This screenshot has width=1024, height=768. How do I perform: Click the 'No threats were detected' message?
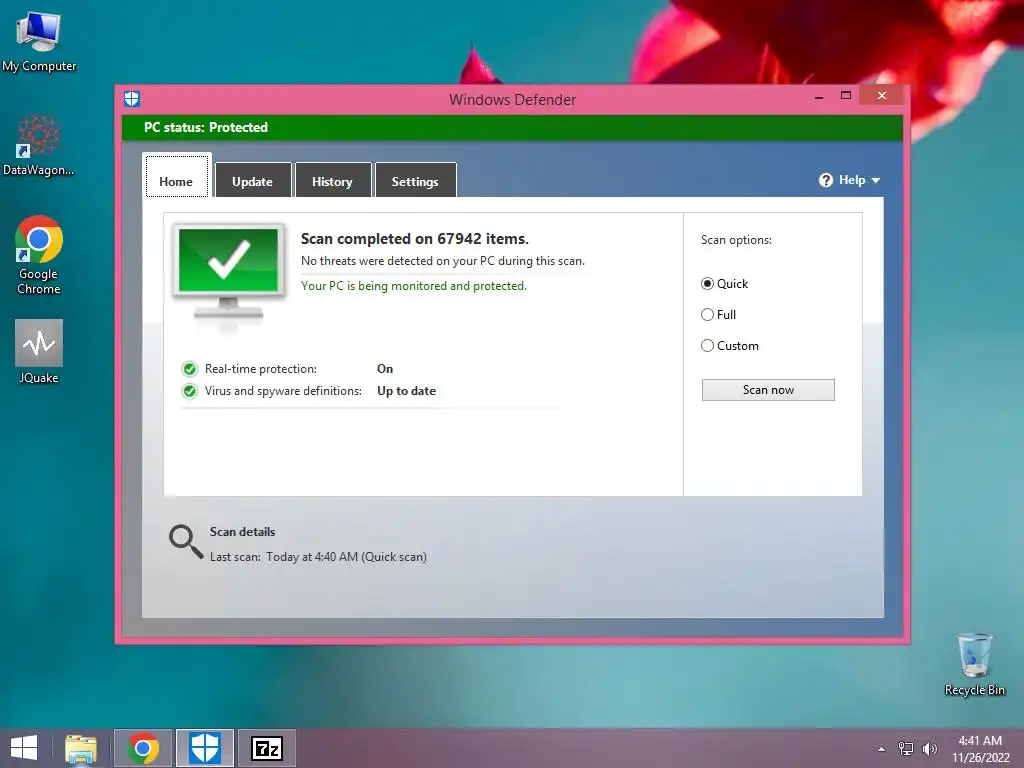point(443,261)
